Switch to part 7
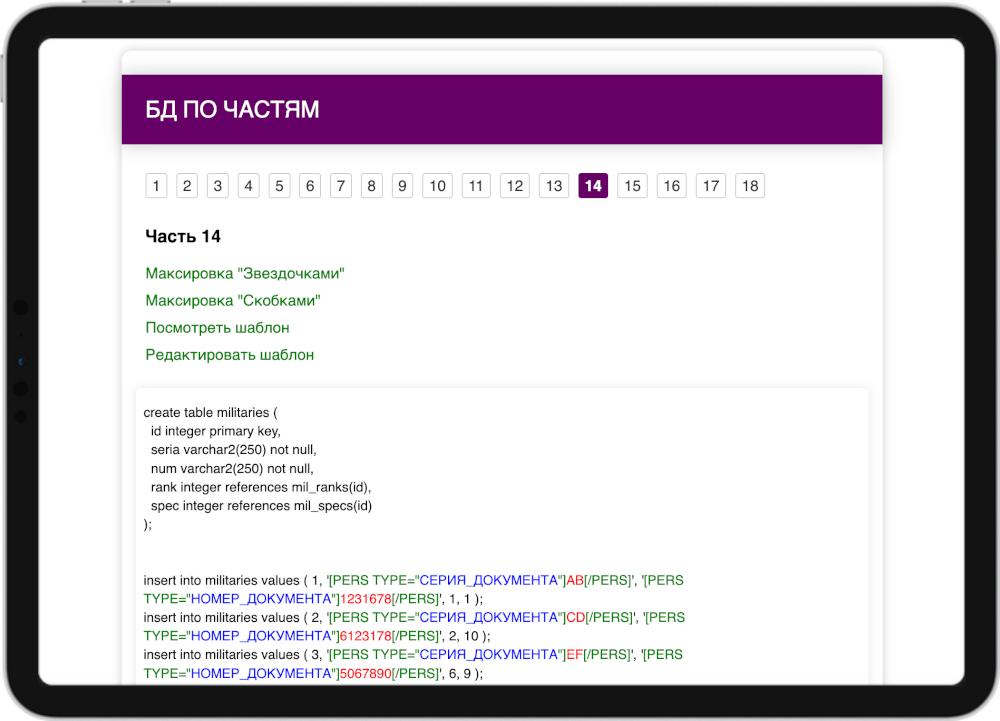1000x721 pixels. 341,186
